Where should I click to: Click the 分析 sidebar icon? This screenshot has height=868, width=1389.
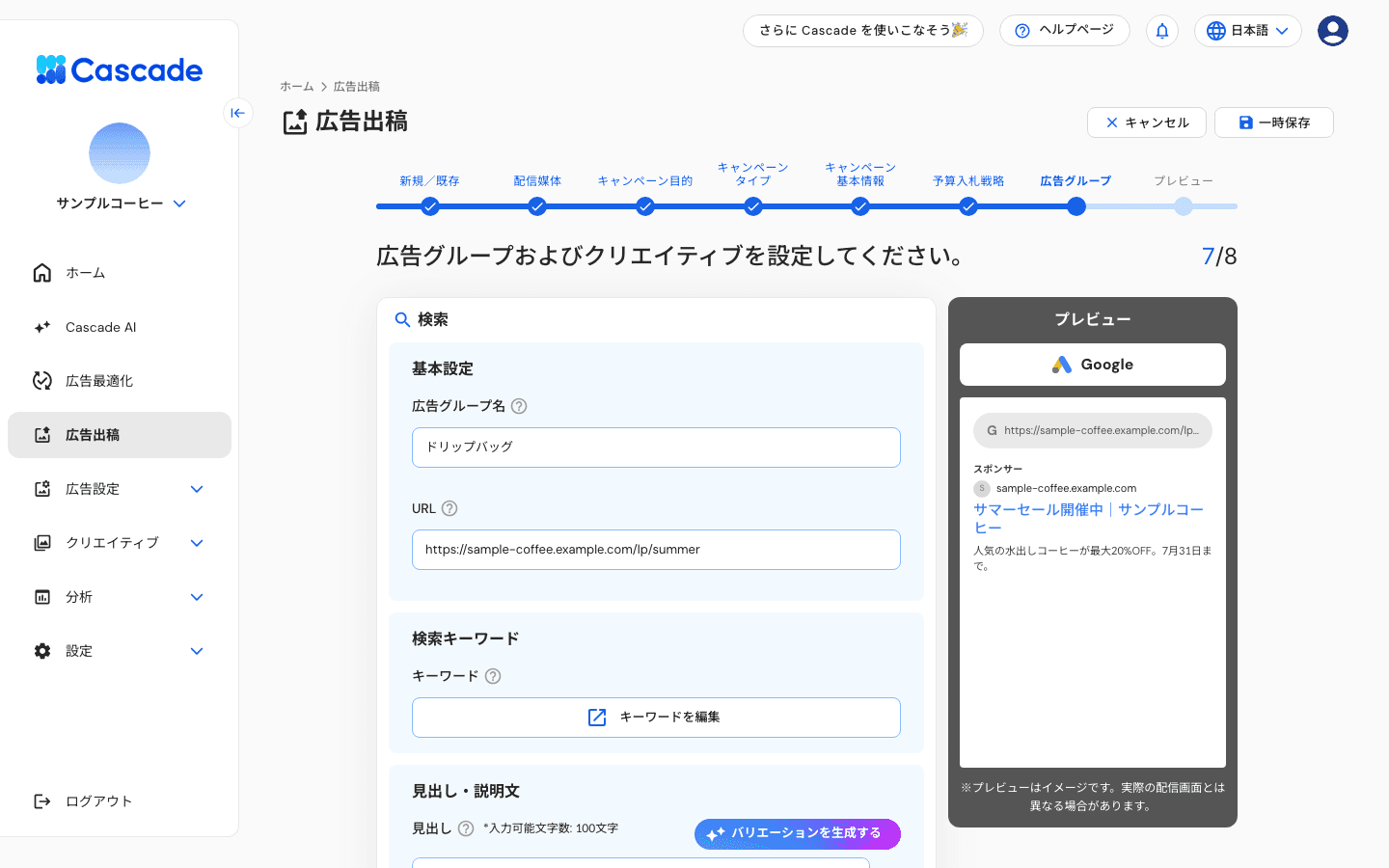42,597
